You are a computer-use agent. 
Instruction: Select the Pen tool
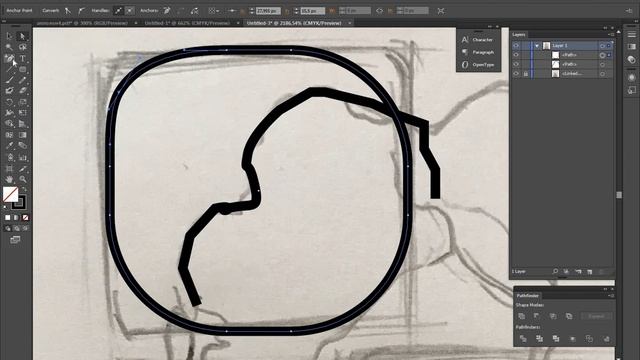coord(9,58)
